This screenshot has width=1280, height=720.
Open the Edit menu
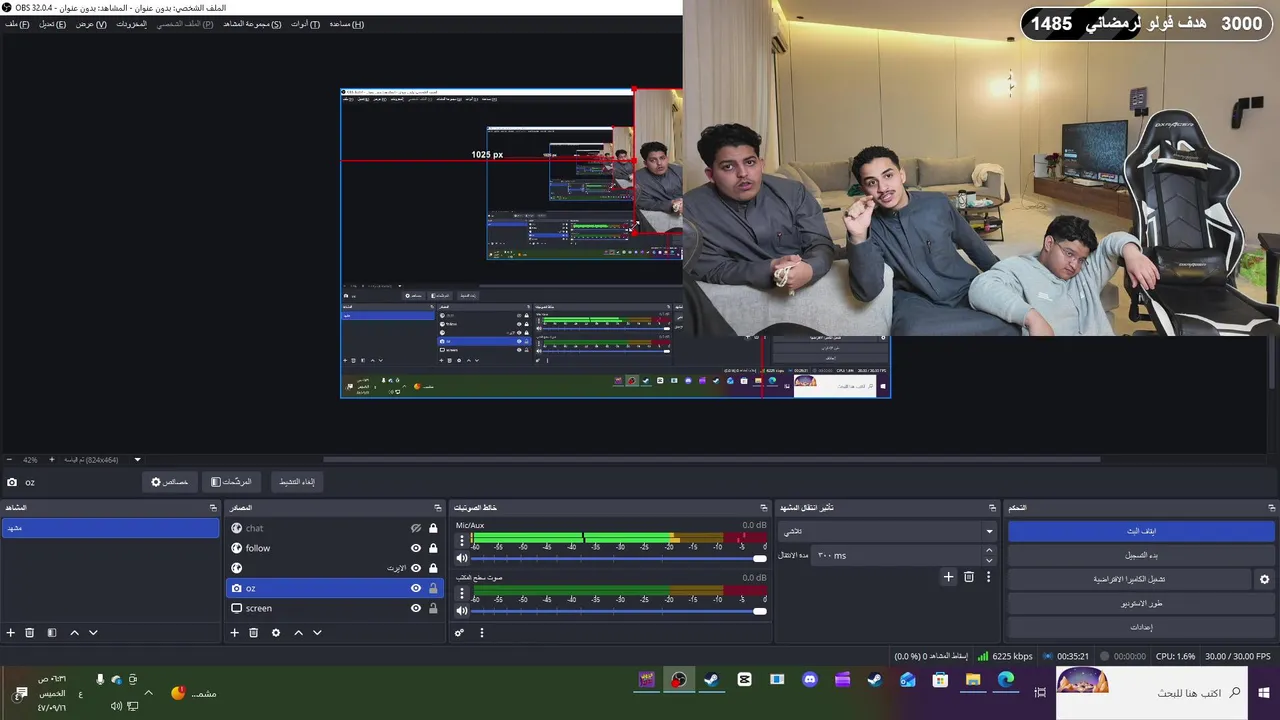pos(53,24)
